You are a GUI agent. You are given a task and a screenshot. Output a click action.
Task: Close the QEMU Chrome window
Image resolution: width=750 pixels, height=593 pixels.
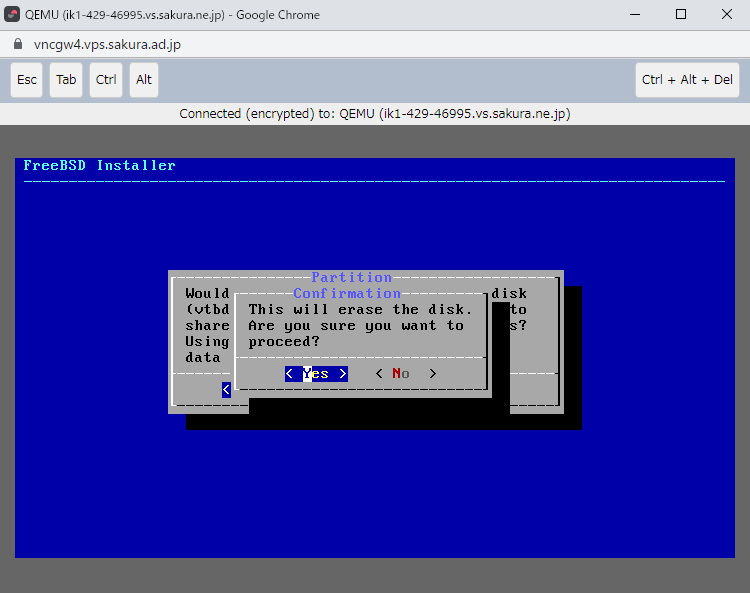point(726,14)
